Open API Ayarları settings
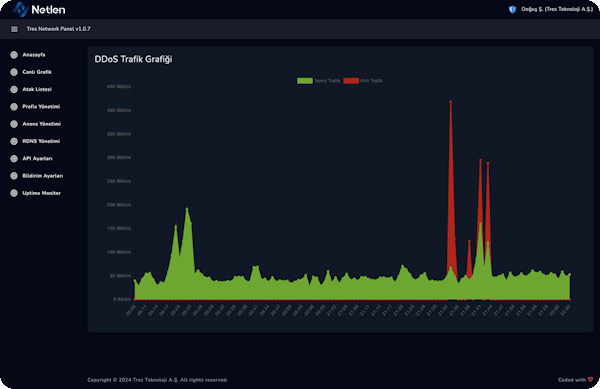The height and width of the screenshot is (389, 600). pos(37,158)
